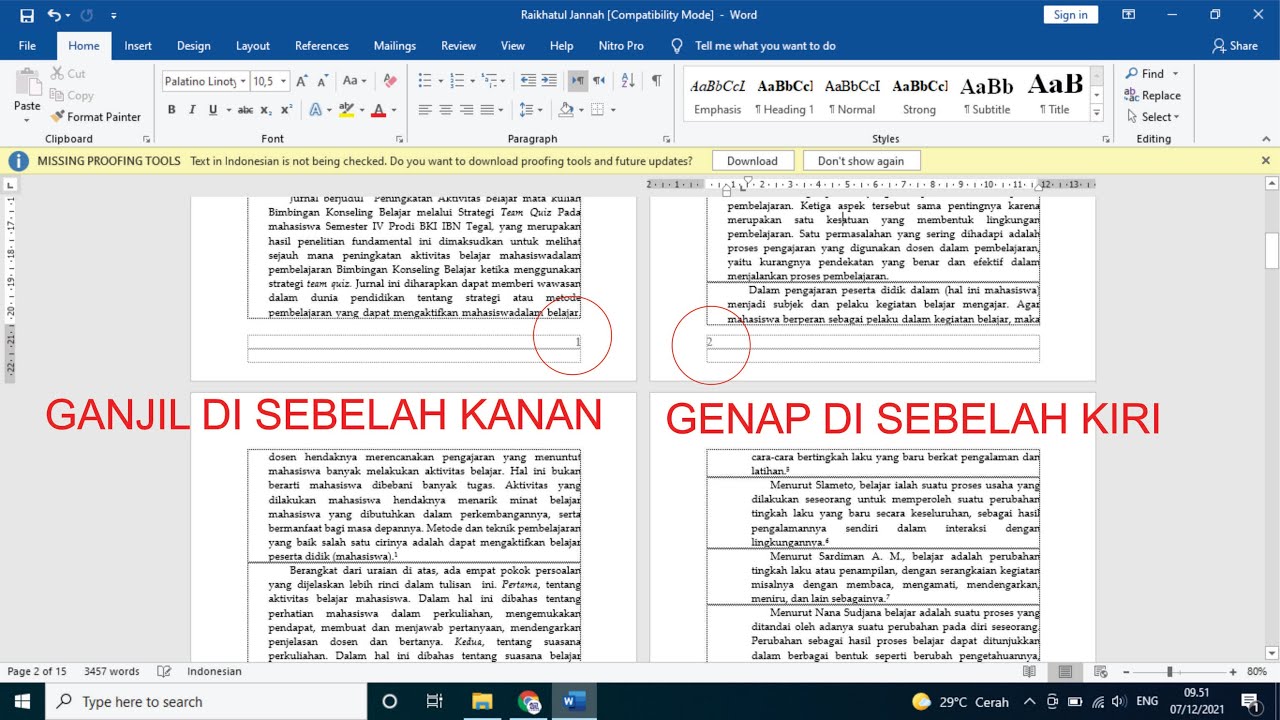Switch to the Insert tab

tap(138, 46)
